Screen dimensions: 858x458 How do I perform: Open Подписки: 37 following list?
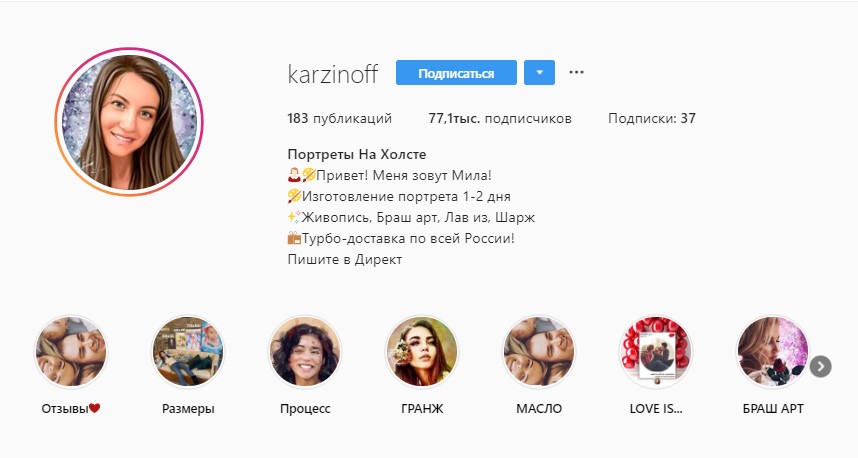tap(652, 118)
